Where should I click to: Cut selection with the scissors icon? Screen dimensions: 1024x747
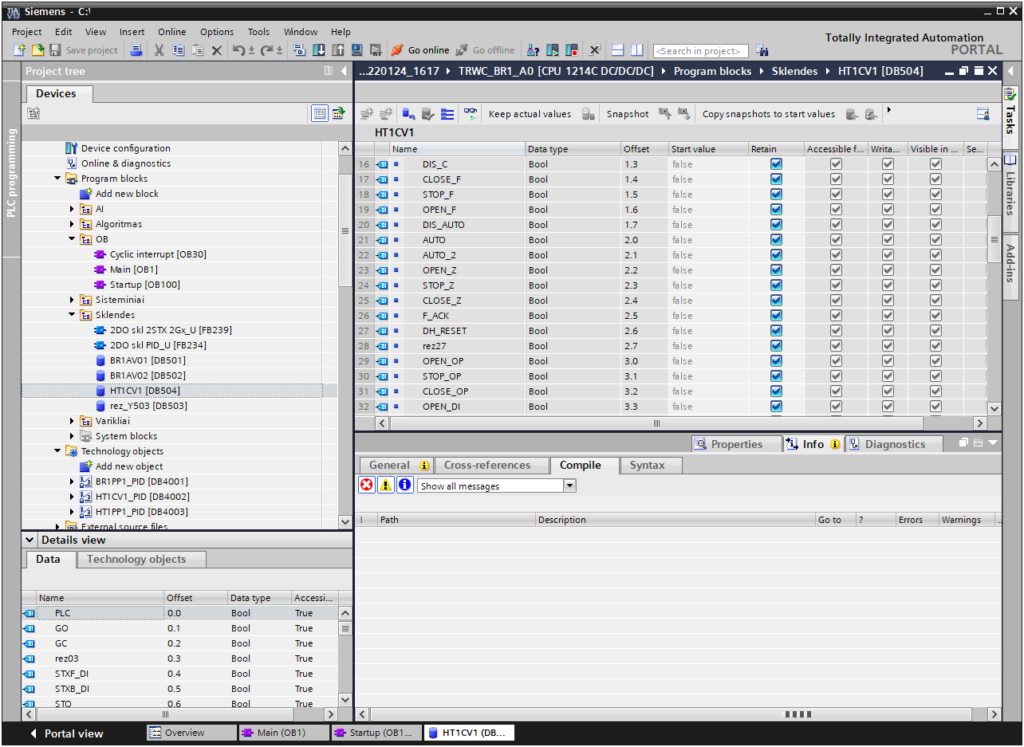[159, 50]
